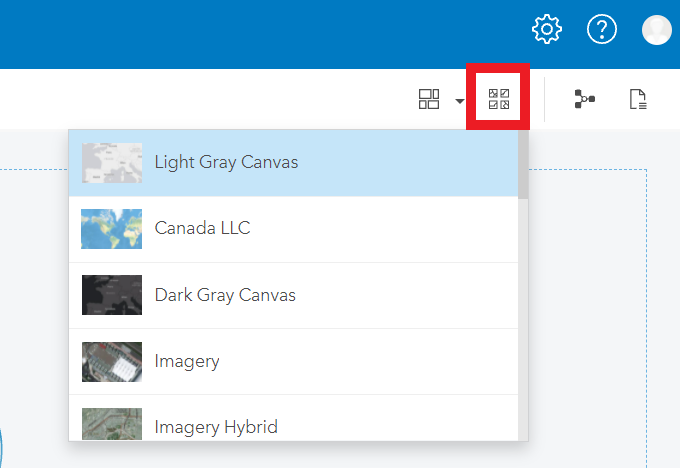
Task: Expand the basemap dropdown arrow
Action: point(460,100)
